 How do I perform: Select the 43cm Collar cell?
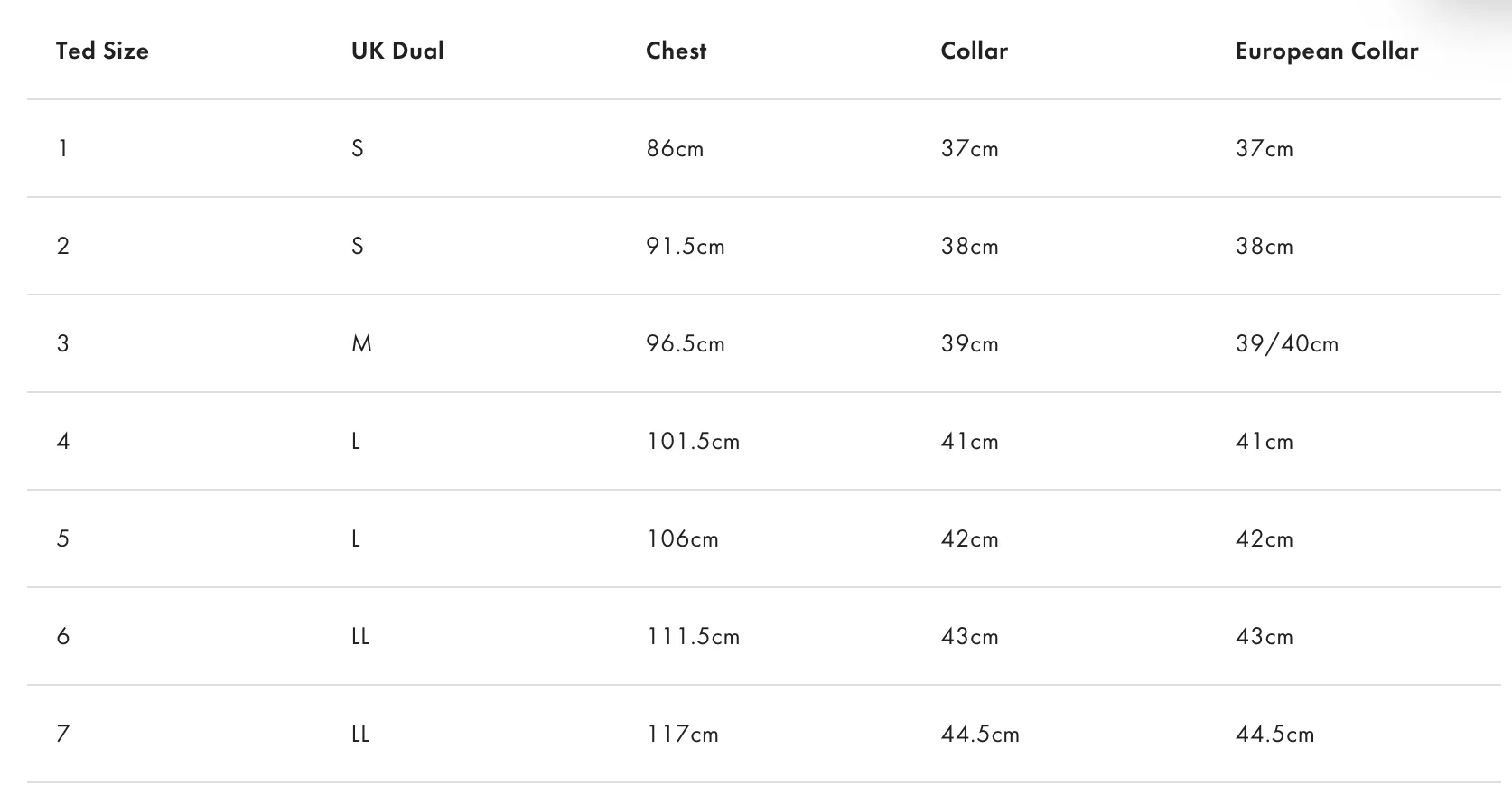(x=969, y=636)
